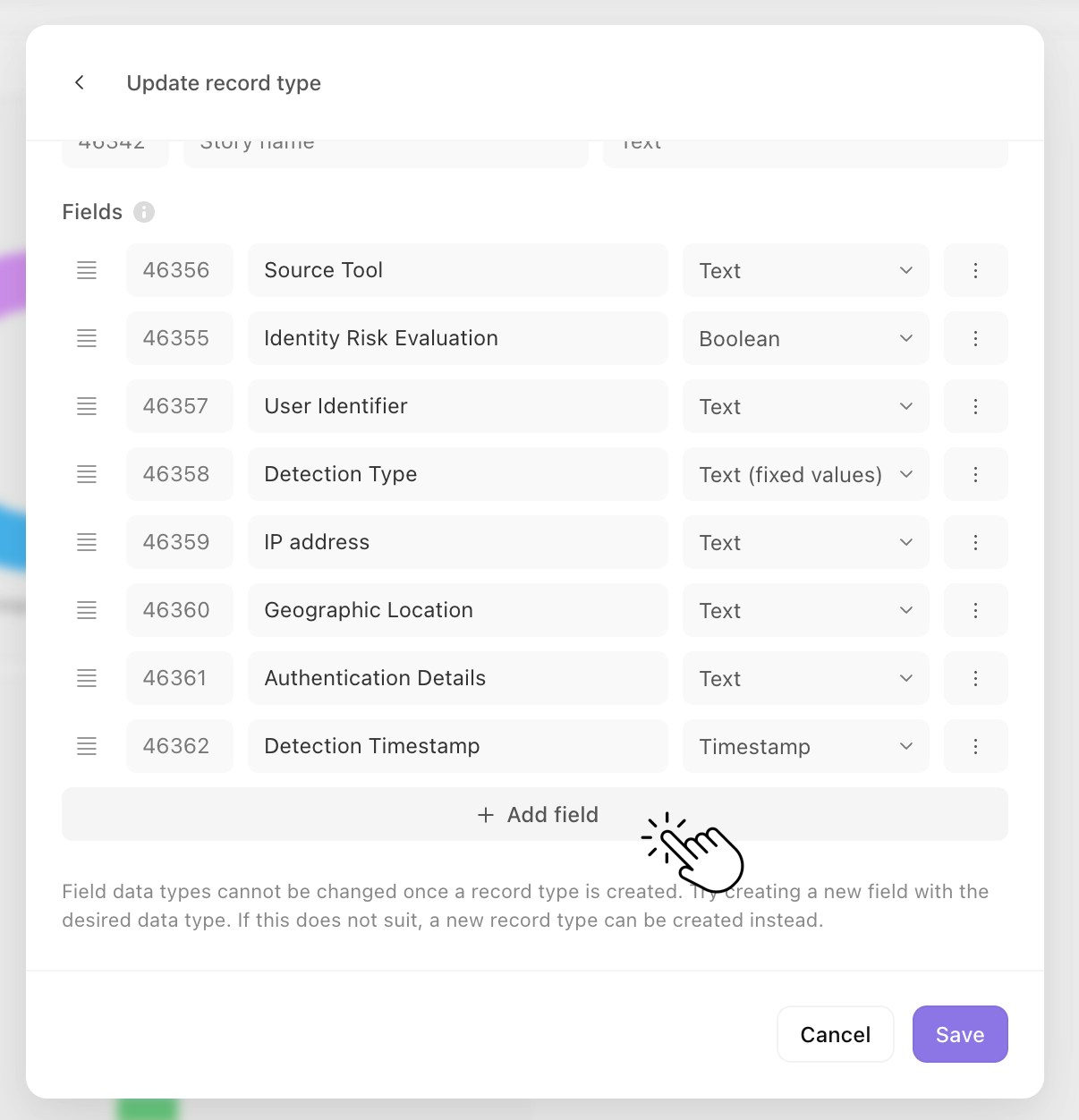Open three-dot menu for Geographic Location
The image size is (1079, 1120).
[975, 610]
